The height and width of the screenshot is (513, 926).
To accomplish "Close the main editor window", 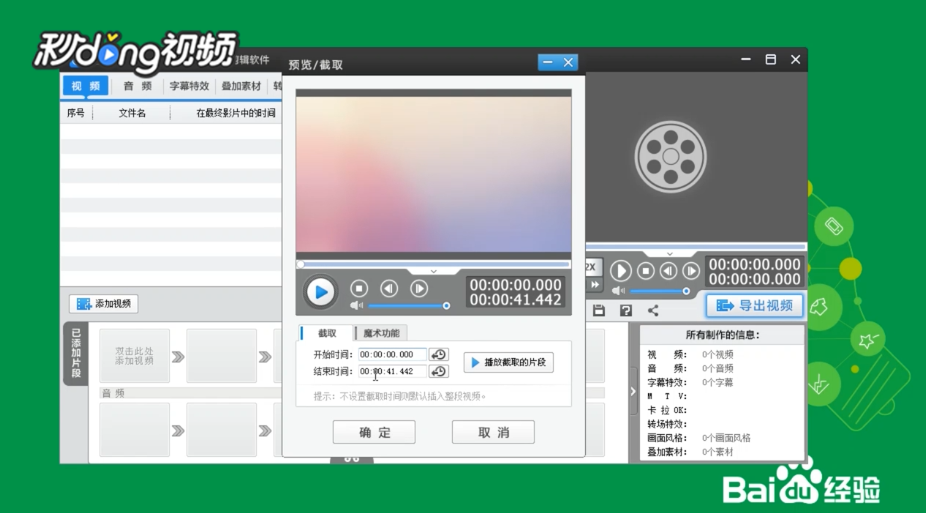I will [x=795, y=59].
